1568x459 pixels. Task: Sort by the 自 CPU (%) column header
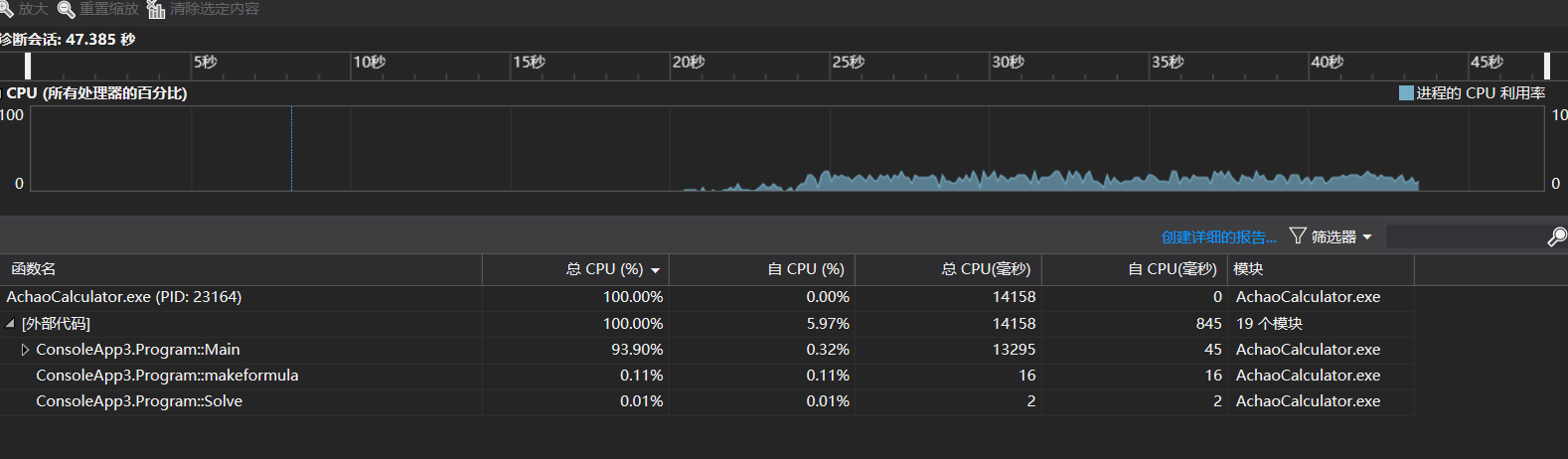805,269
